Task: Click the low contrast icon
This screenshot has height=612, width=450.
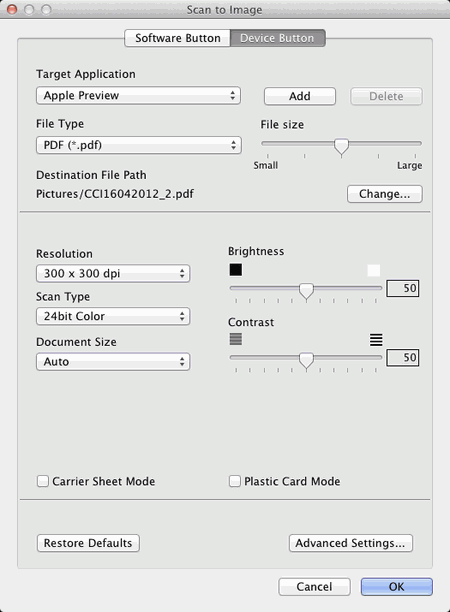Action: pos(236,339)
